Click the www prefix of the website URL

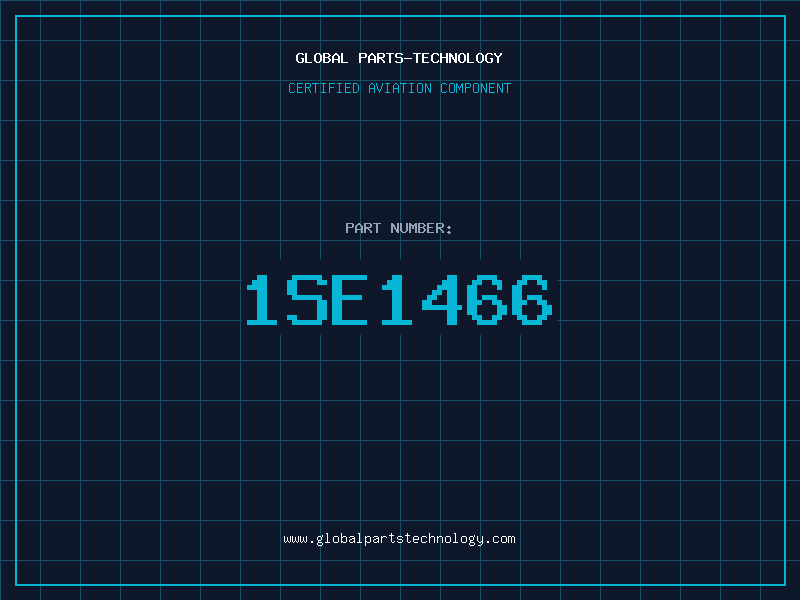pos(295,538)
